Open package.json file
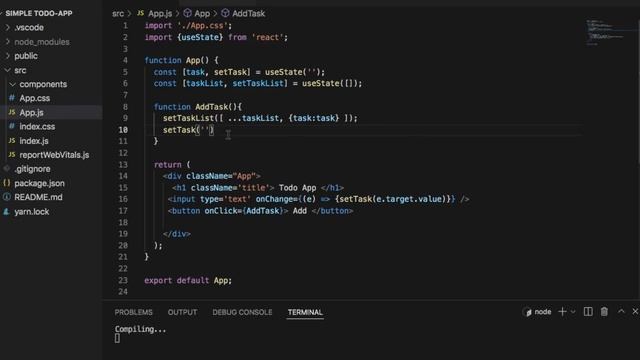 pos(39,183)
